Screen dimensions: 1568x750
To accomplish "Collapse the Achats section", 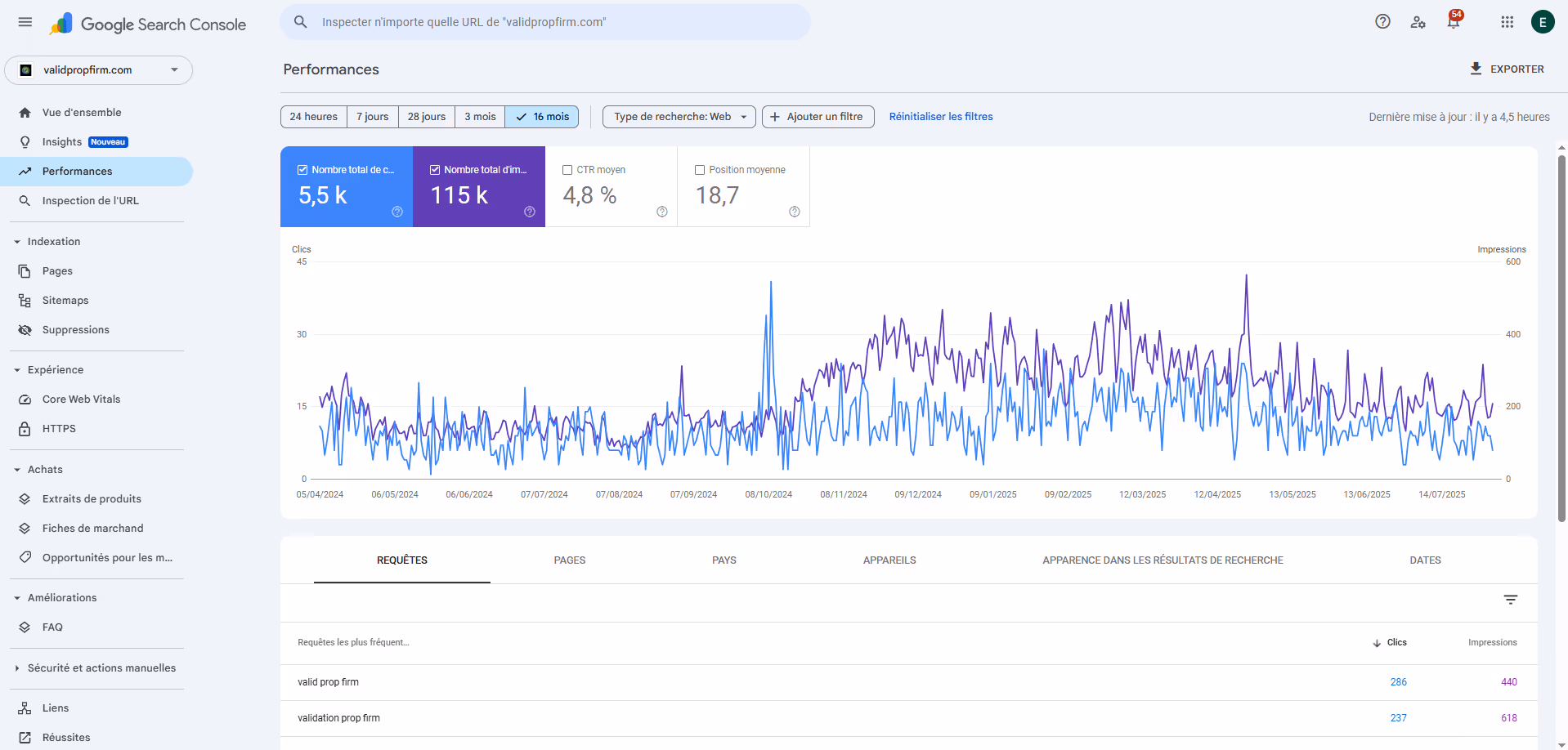I will pyautogui.click(x=17, y=470).
